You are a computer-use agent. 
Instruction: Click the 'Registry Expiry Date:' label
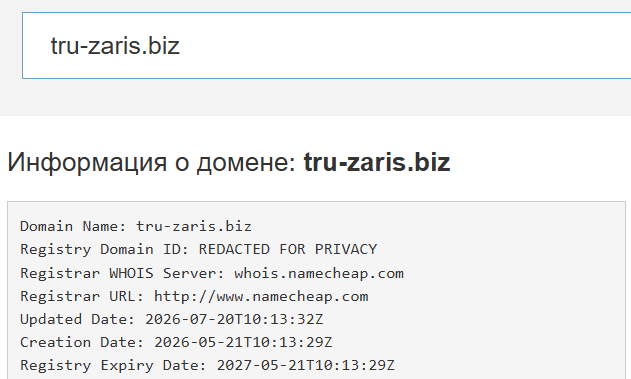113,365
